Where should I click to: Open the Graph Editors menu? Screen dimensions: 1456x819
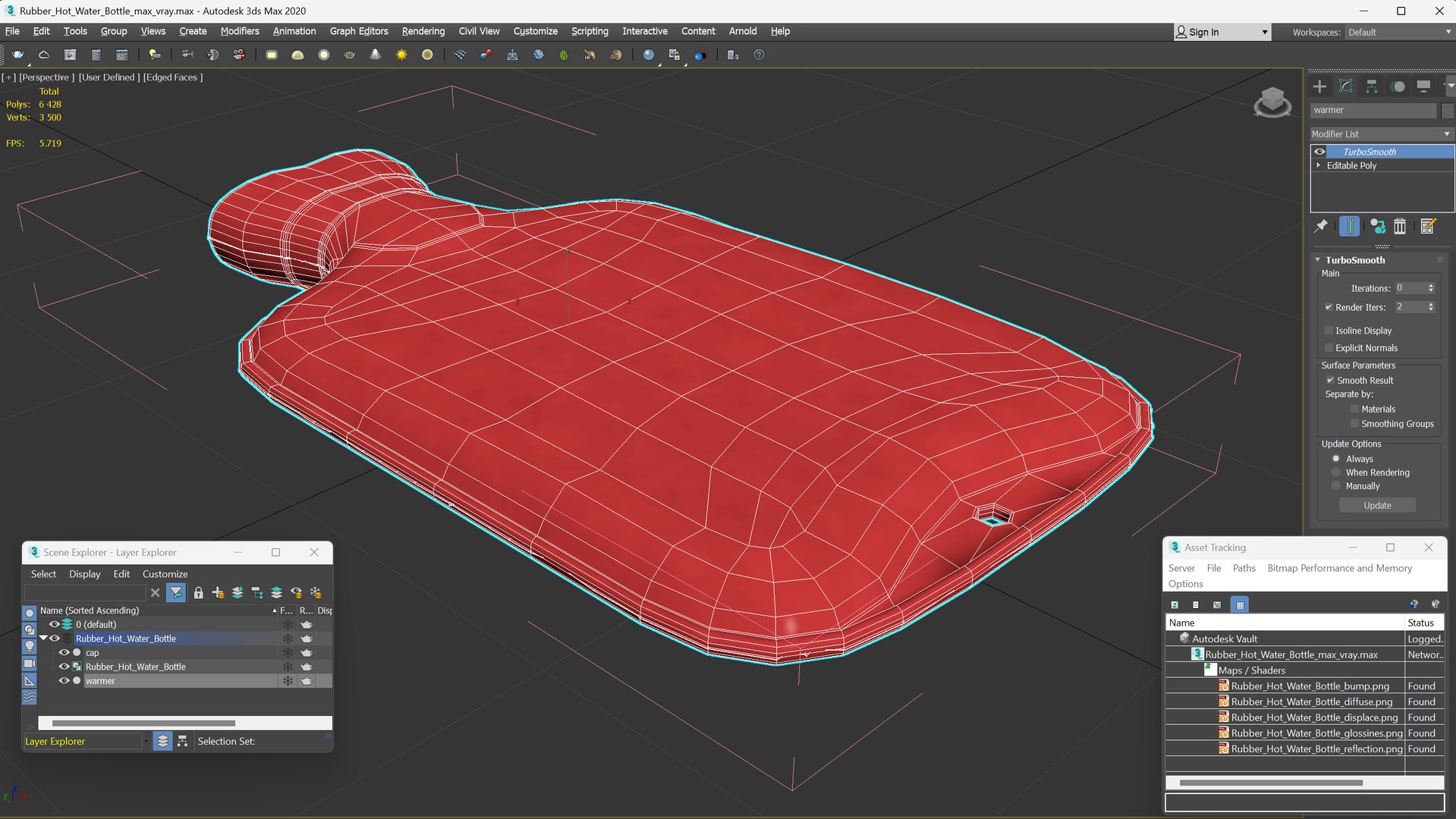click(x=358, y=31)
